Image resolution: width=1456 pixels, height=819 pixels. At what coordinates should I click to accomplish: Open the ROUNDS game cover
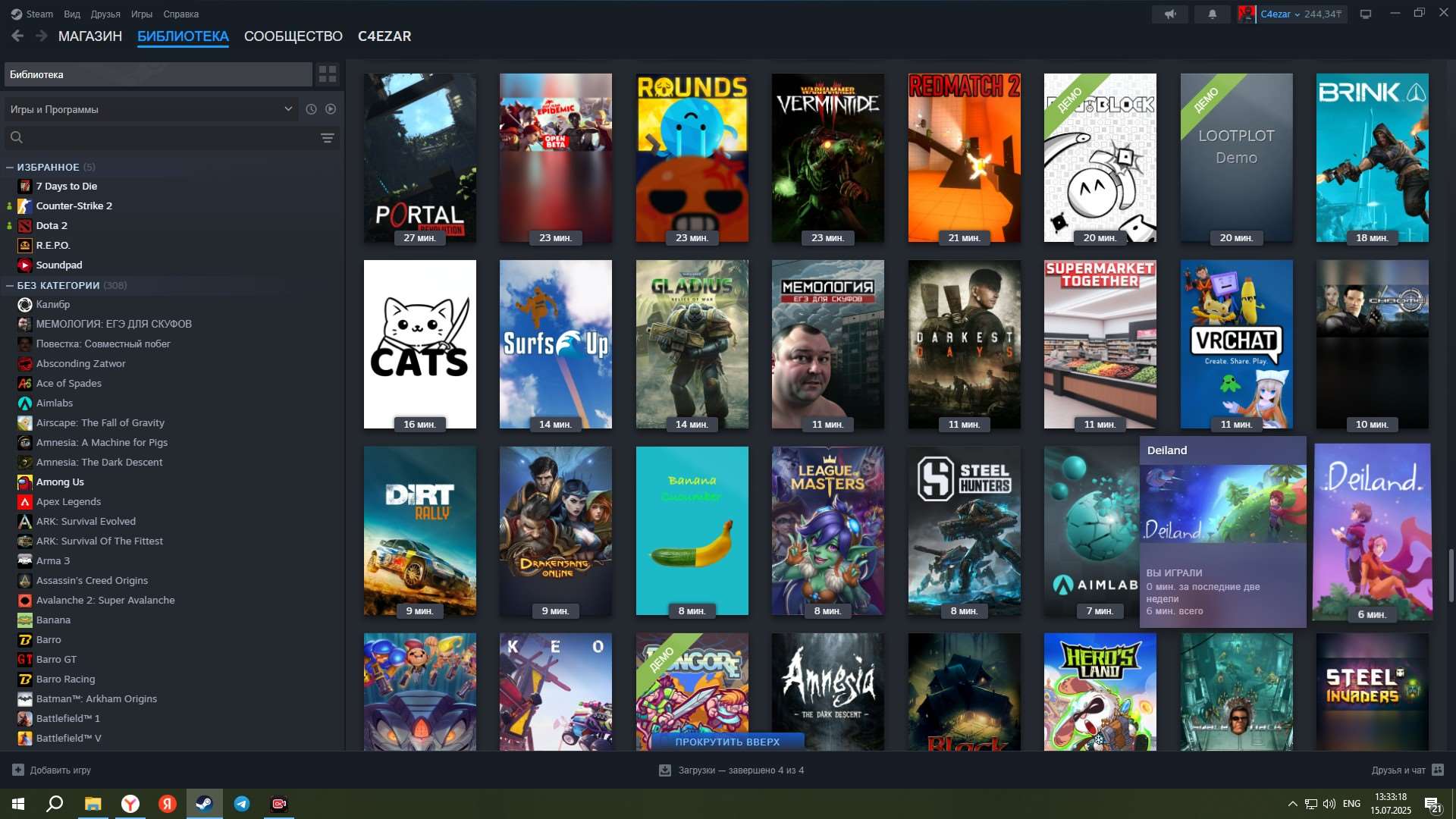pos(692,158)
